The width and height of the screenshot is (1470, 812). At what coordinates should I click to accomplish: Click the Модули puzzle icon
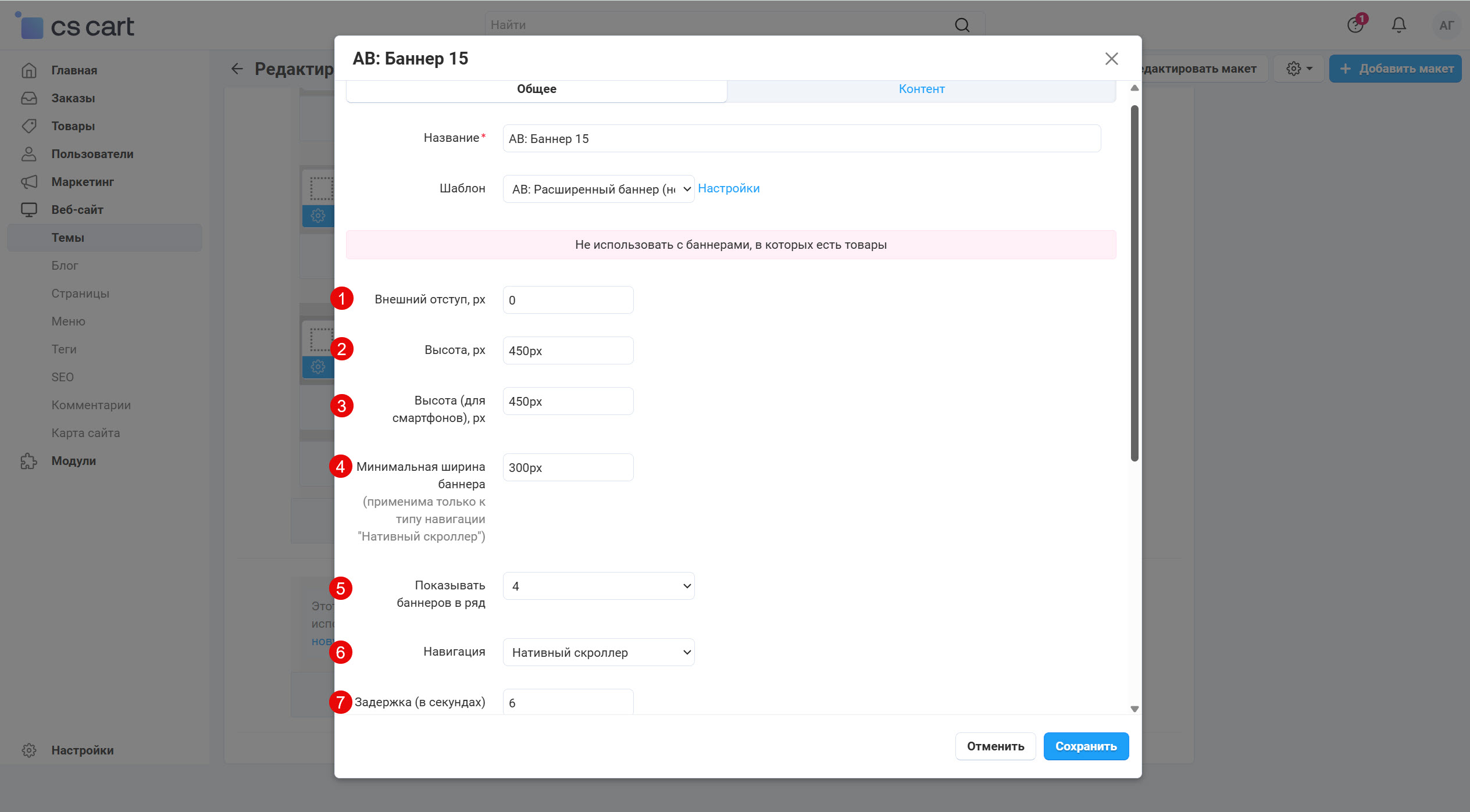[29, 461]
